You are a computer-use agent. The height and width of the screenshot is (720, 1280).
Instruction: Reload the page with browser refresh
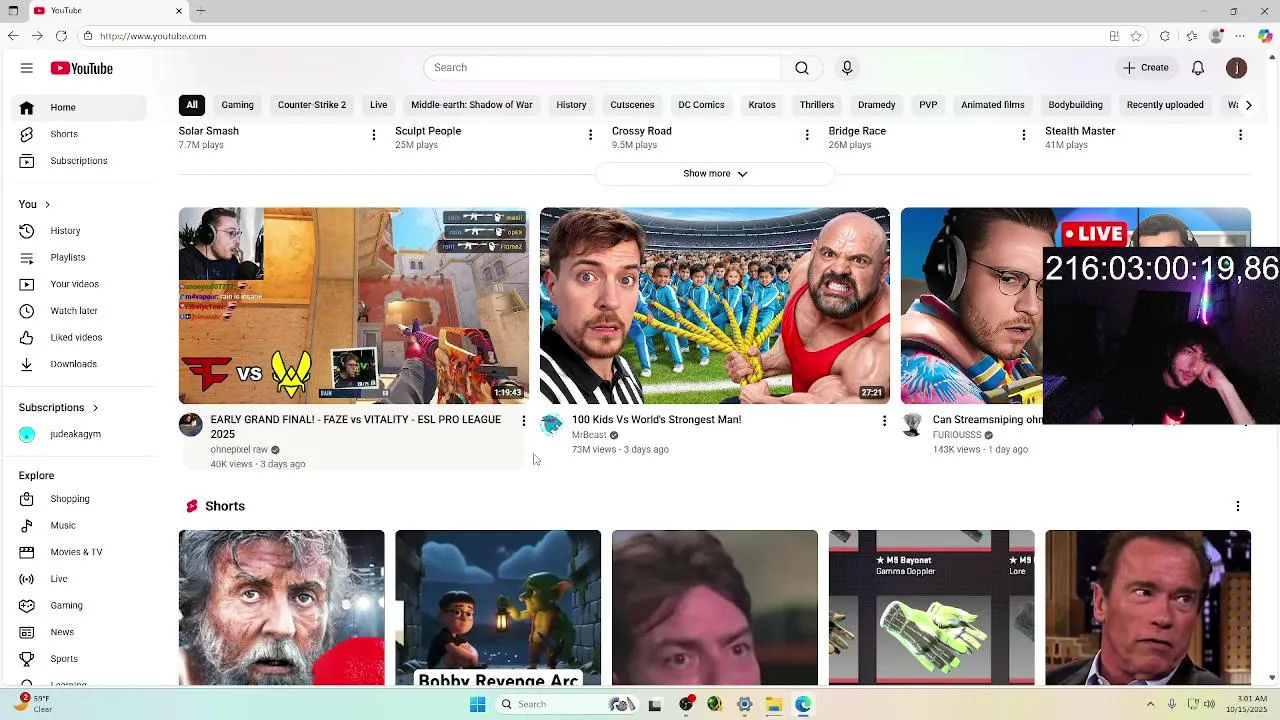coord(61,36)
